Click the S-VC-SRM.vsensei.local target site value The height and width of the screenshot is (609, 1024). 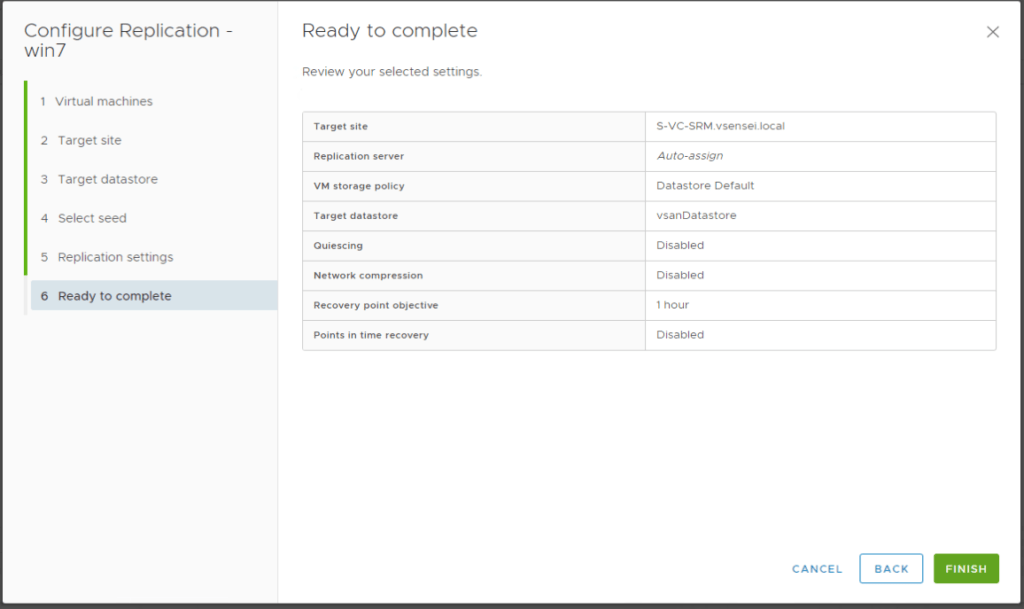[x=720, y=126]
